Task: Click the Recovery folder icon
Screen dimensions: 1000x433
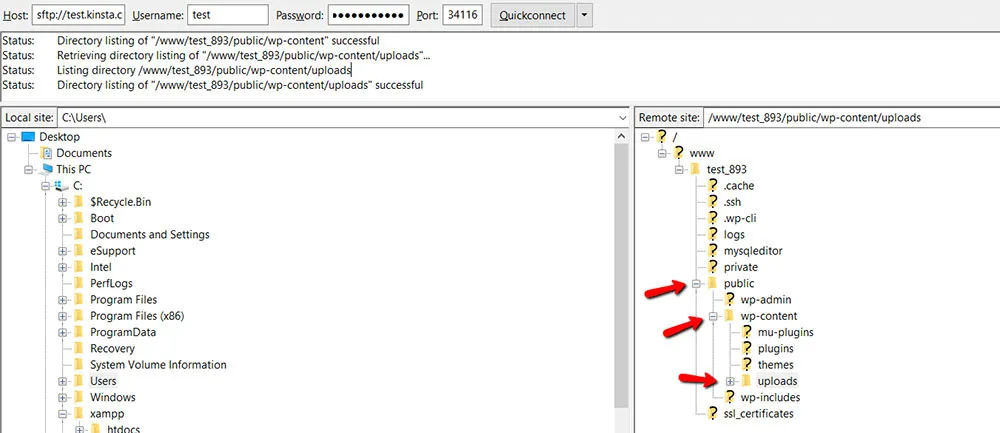Action: coord(79,348)
